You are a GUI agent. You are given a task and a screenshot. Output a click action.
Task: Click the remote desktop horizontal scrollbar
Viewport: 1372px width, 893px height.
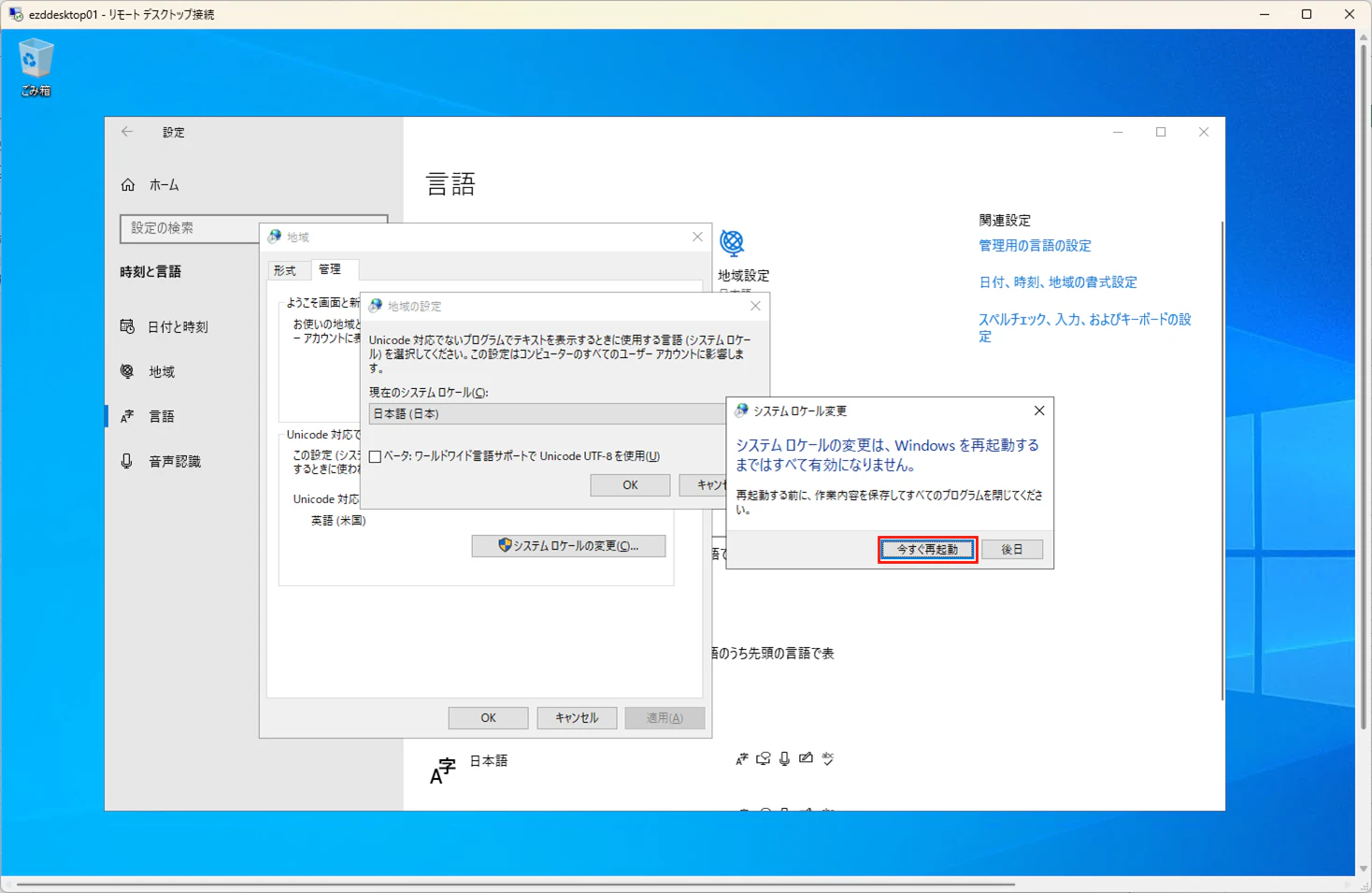click(516, 885)
